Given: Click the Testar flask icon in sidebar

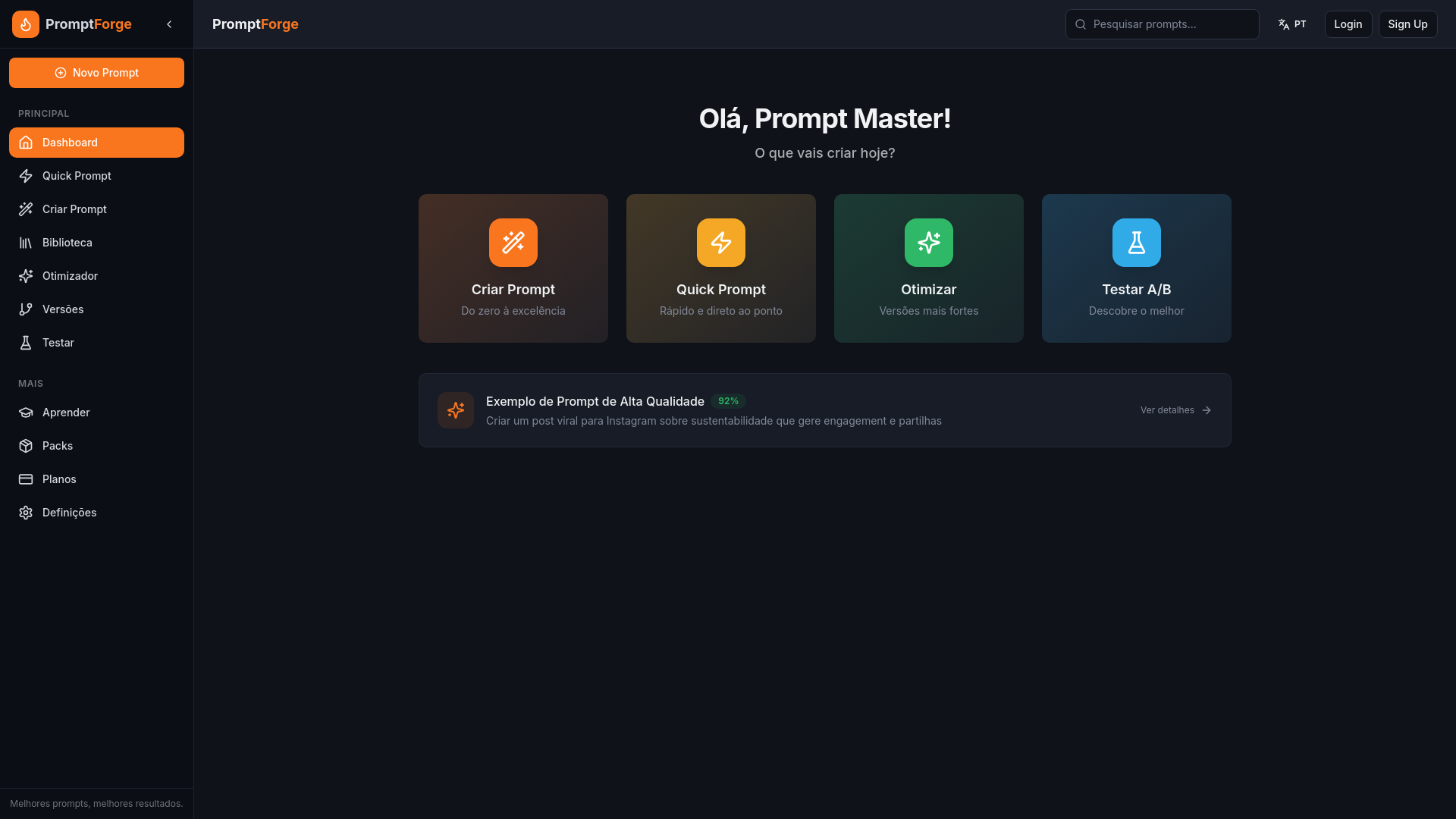Looking at the screenshot, I should (26, 343).
